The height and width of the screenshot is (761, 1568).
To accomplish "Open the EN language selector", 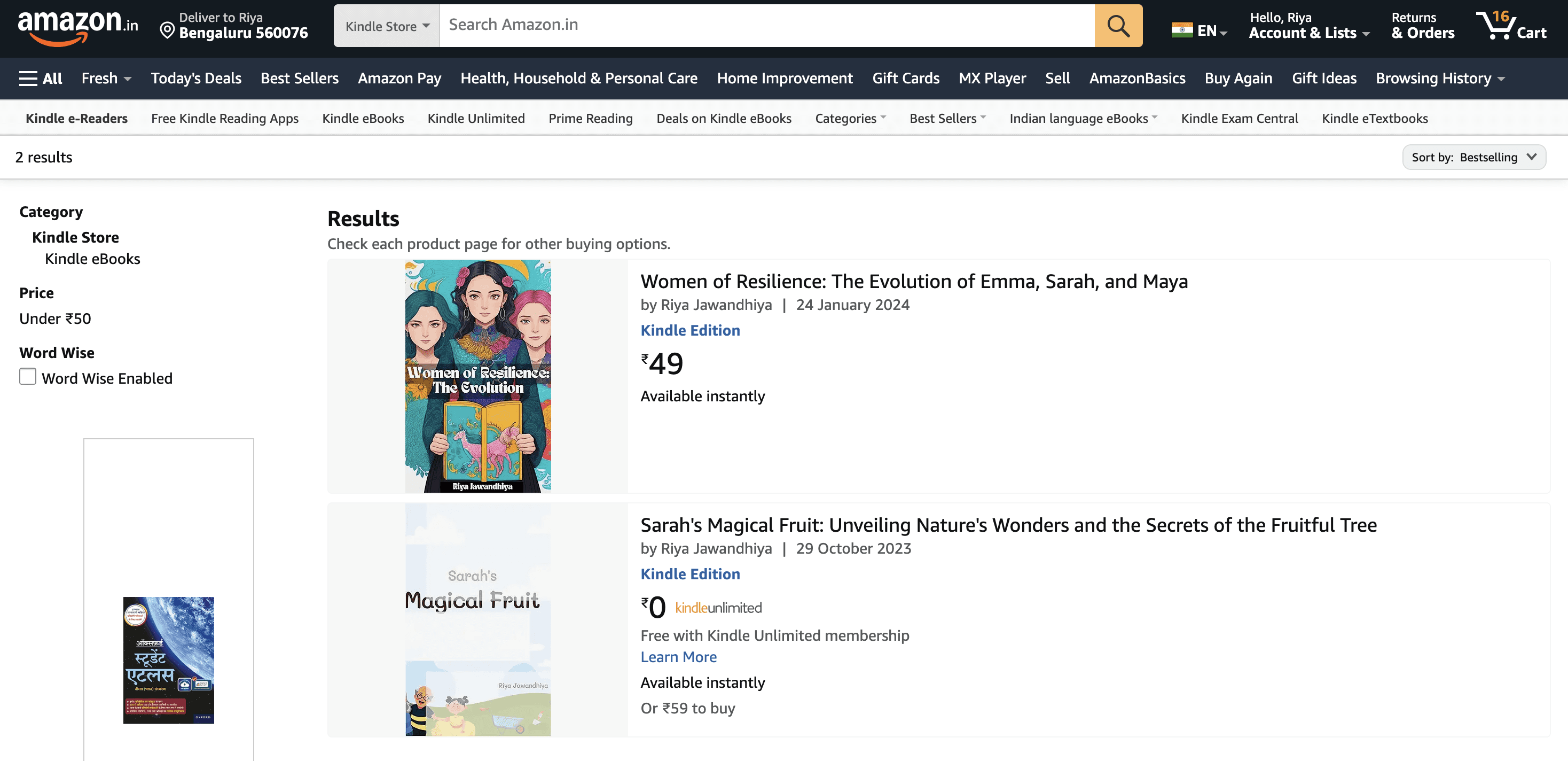I will tap(1212, 30).
